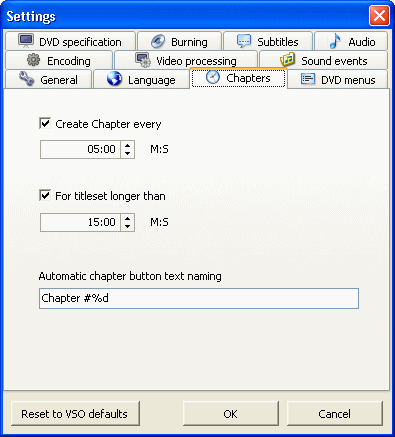Image resolution: width=395 pixels, height=437 pixels.
Task: Open the Encoding settings tab
Action: click(x=59, y=60)
